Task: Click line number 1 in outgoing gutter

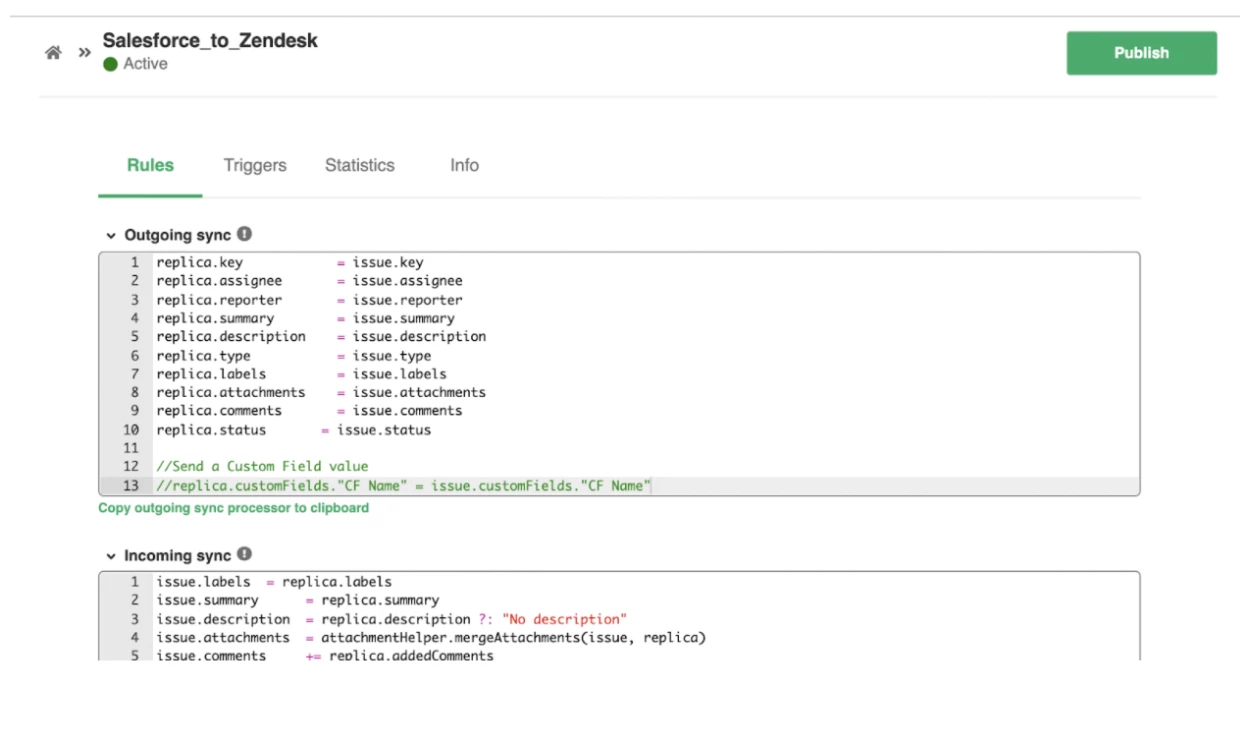Action: click(x=135, y=262)
